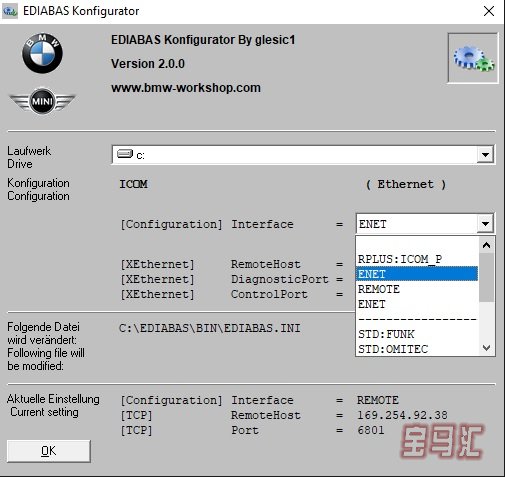
Task: Click the list scrollbar up arrow
Action: [486, 245]
